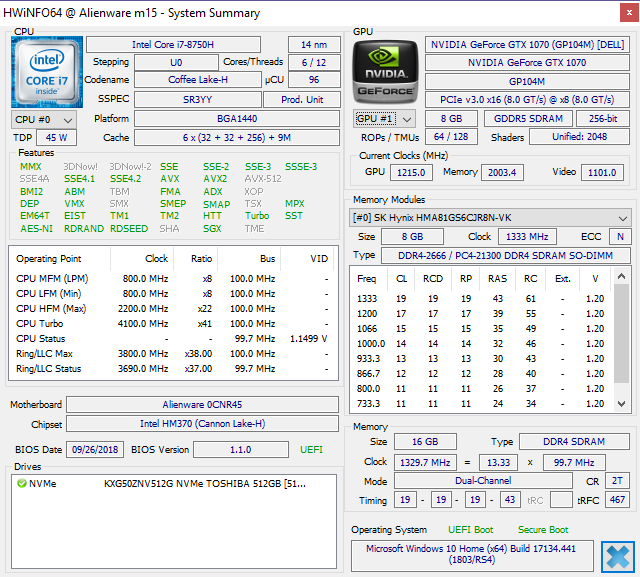Viewport: 640px width, 577px height.
Task: Click the NVIDIA GeForce GTX 1070 (GP104M) [DELL] field
Action: pos(527,44)
